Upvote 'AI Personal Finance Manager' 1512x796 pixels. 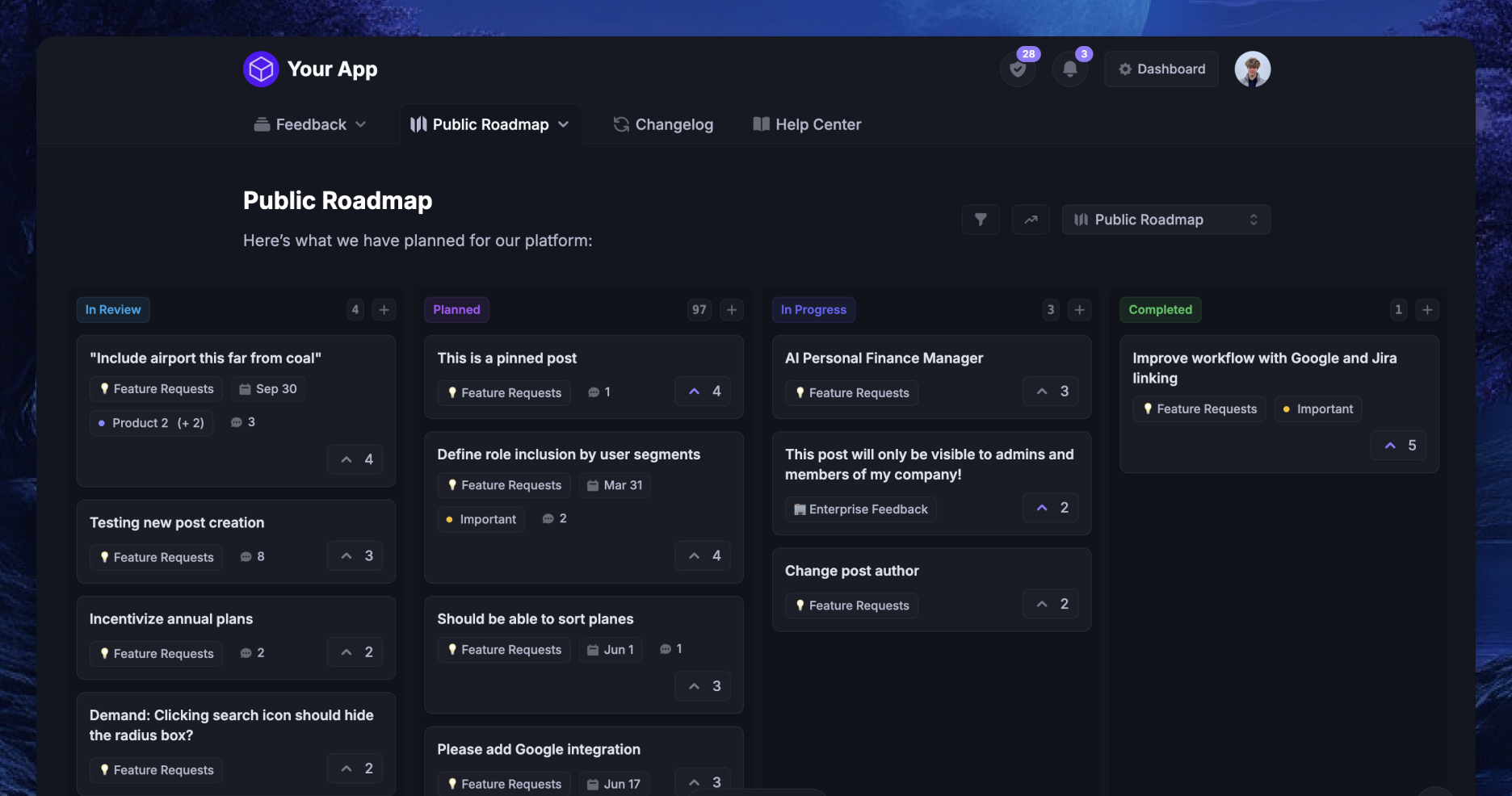(1049, 391)
